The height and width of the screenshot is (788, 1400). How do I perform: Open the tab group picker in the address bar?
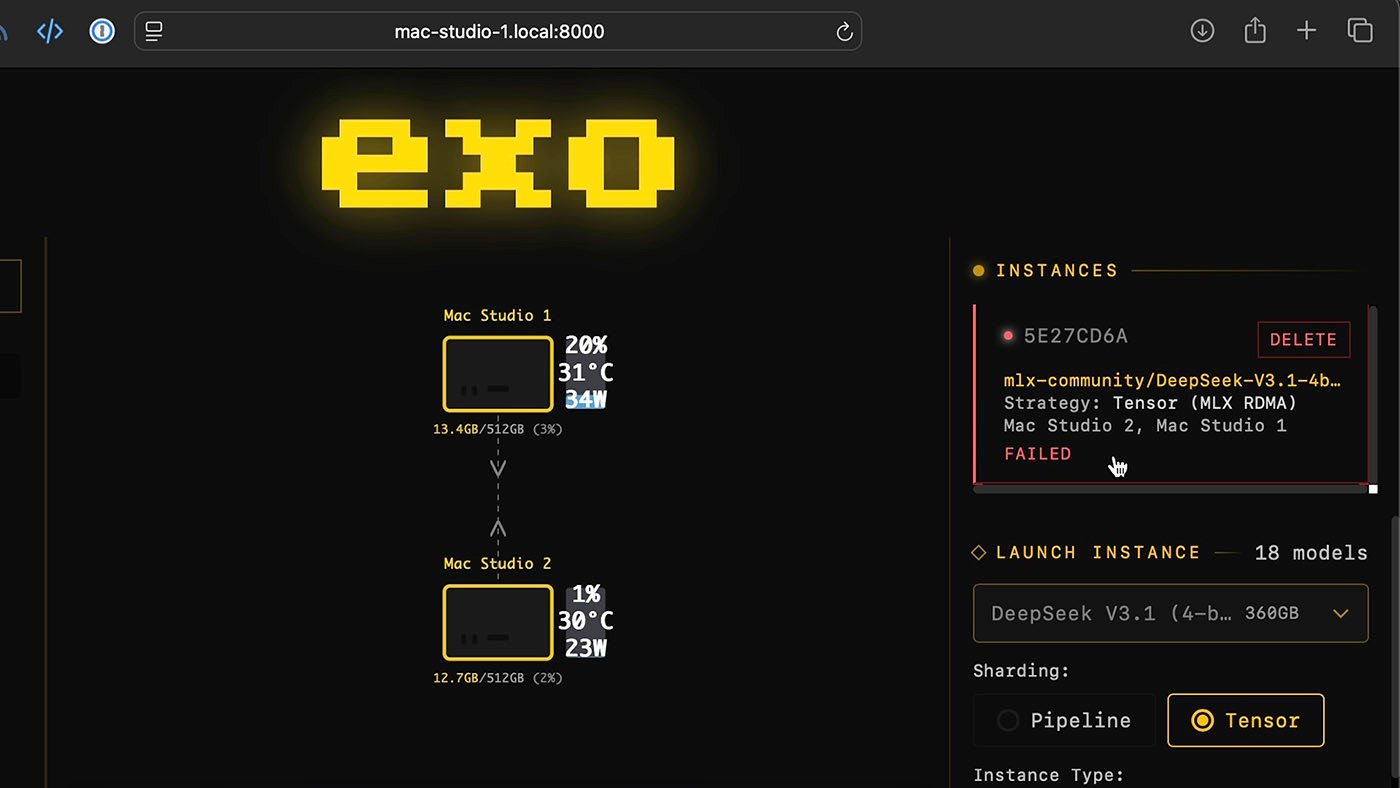(x=153, y=31)
